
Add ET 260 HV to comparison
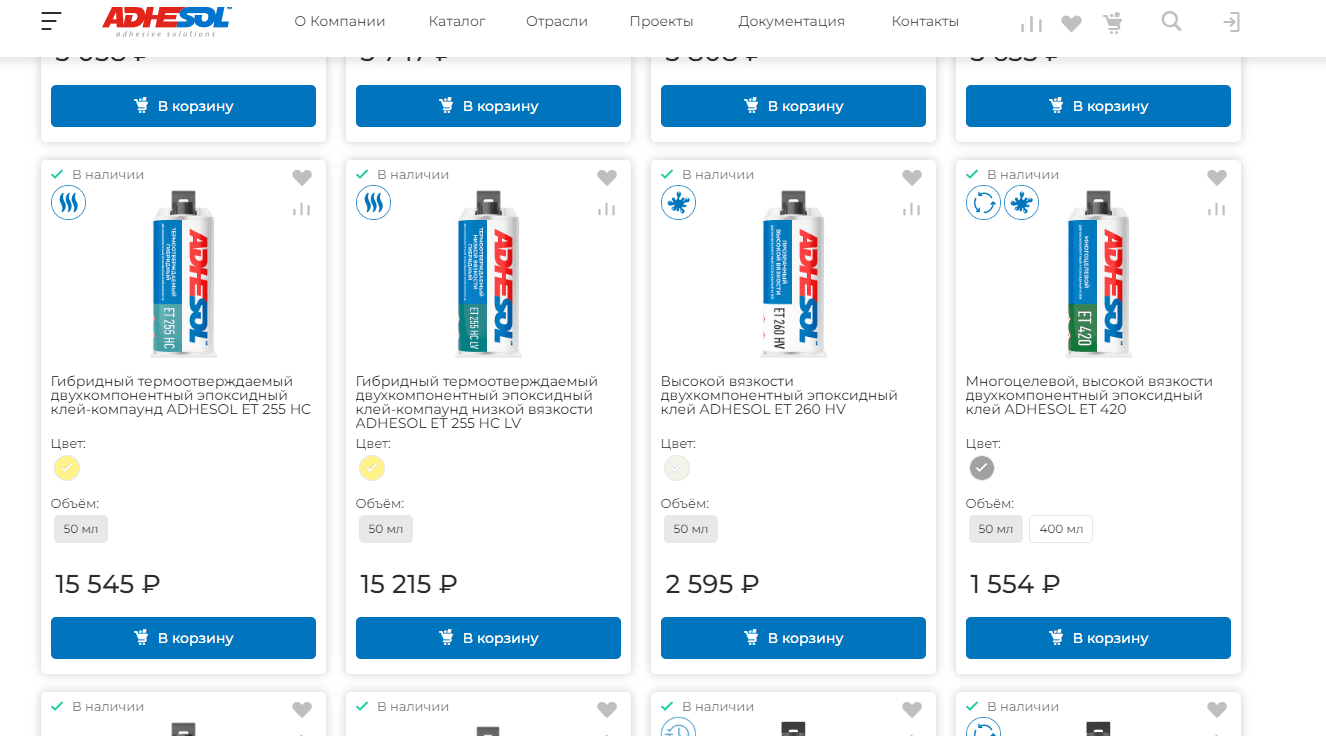coord(911,209)
